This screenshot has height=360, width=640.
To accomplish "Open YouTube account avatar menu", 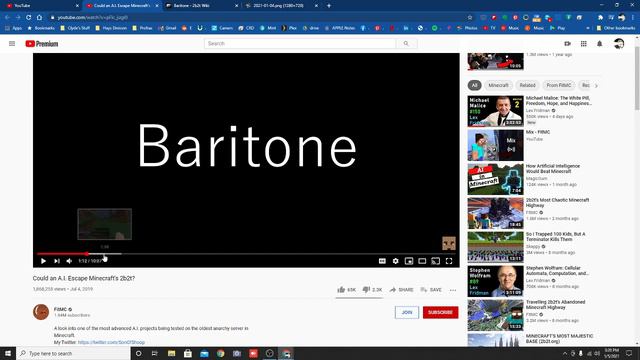I will [619, 44].
